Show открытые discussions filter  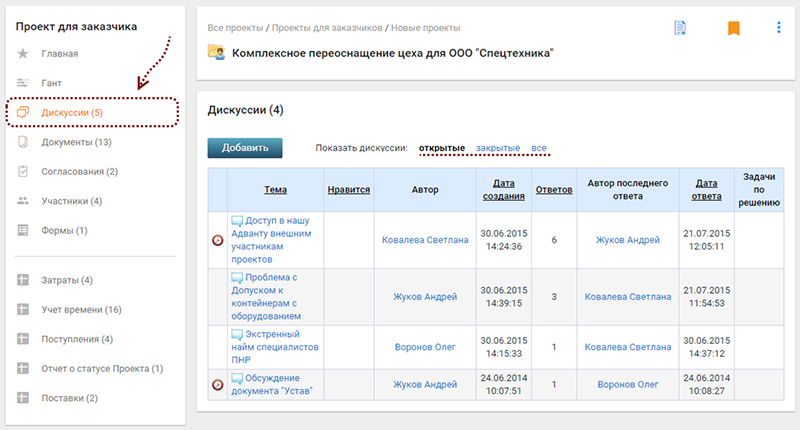click(x=441, y=149)
